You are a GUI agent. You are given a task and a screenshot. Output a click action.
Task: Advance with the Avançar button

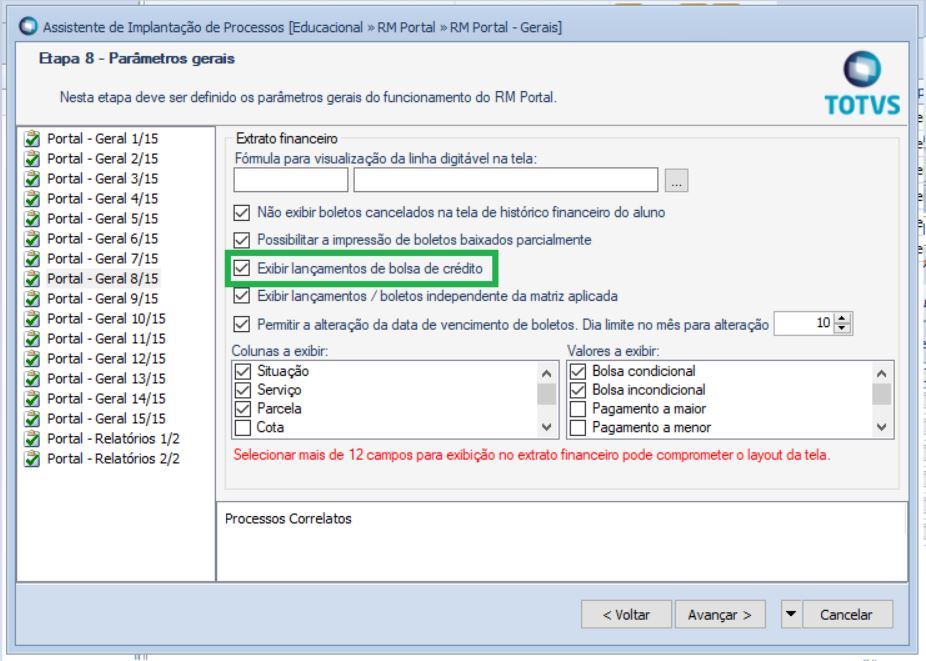pos(720,614)
